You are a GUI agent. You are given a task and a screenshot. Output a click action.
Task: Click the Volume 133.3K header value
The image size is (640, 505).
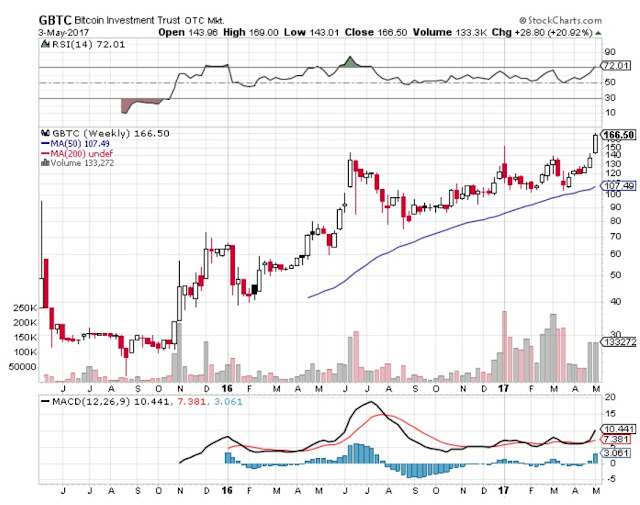click(450, 32)
